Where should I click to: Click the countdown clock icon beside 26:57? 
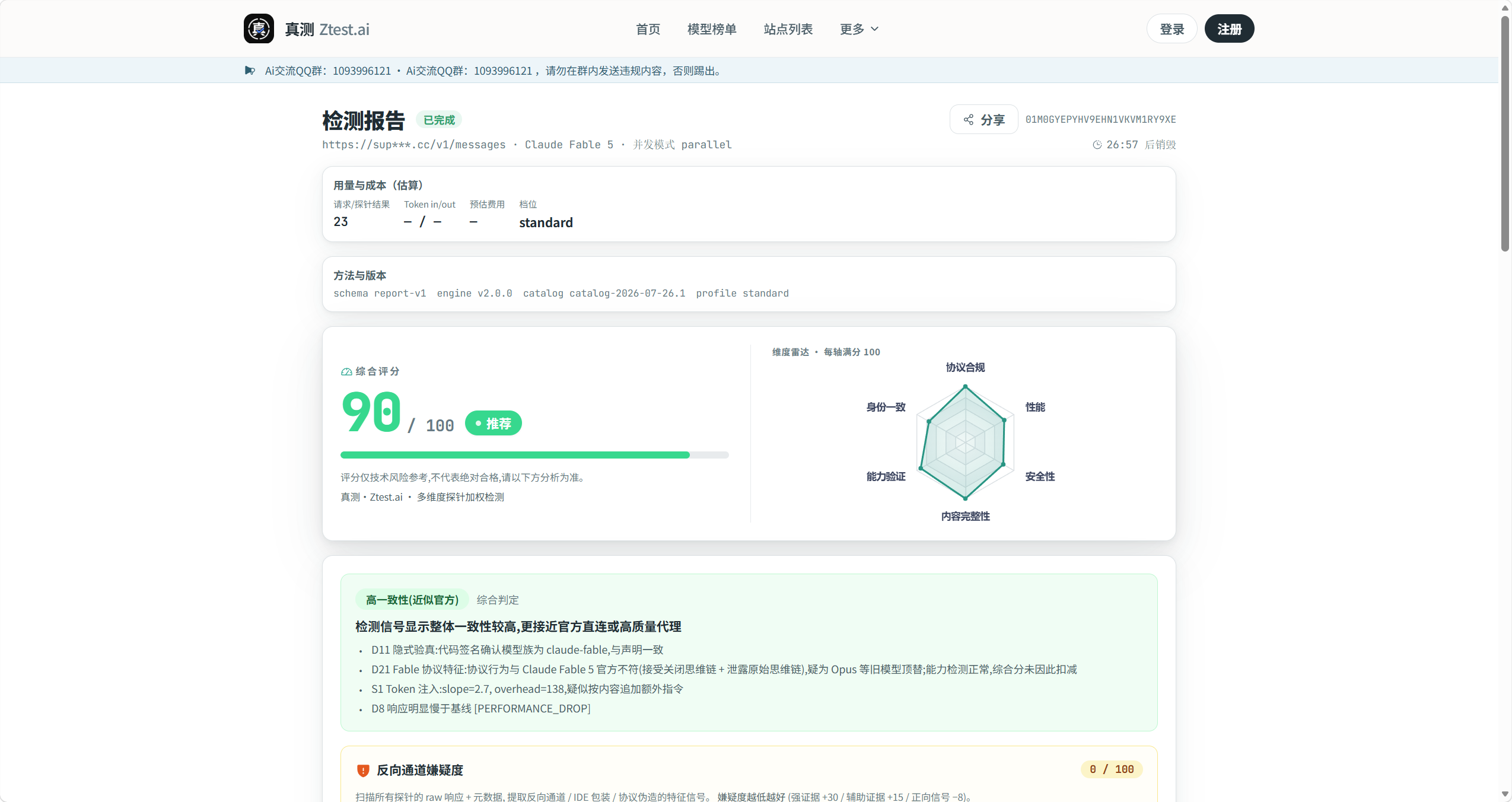click(x=1097, y=145)
